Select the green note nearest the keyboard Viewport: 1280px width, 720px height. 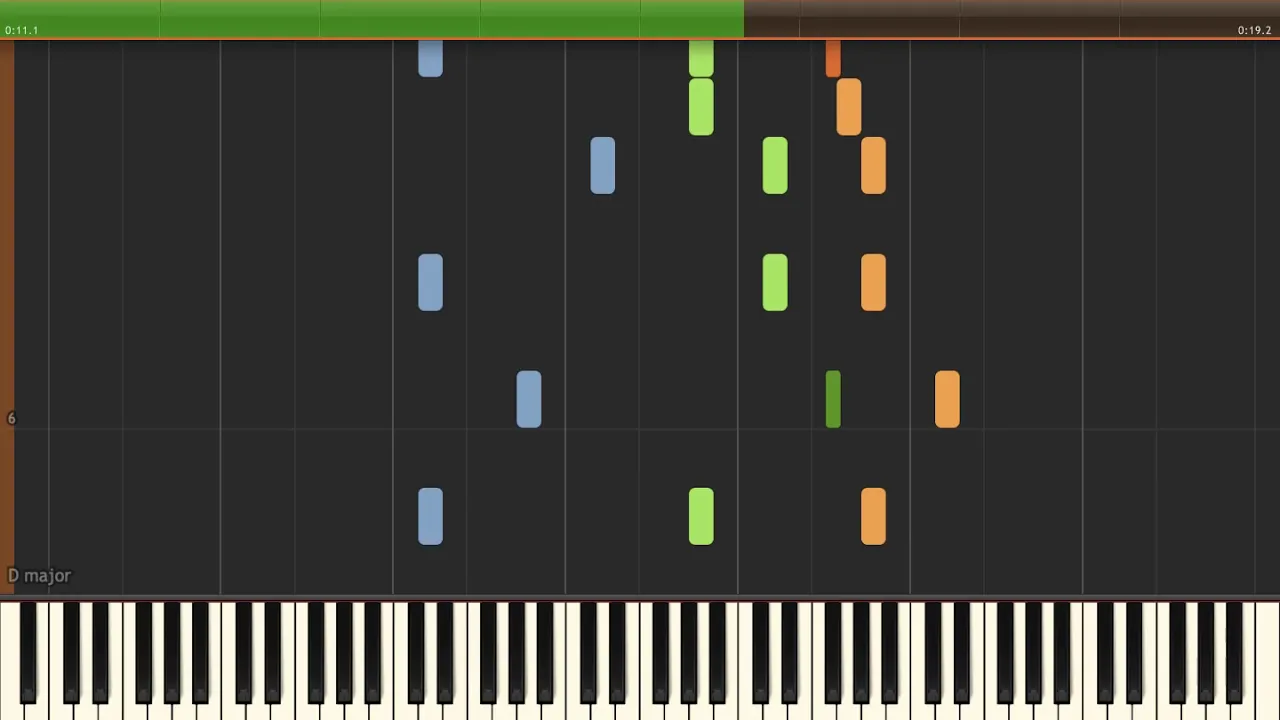pos(701,516)
